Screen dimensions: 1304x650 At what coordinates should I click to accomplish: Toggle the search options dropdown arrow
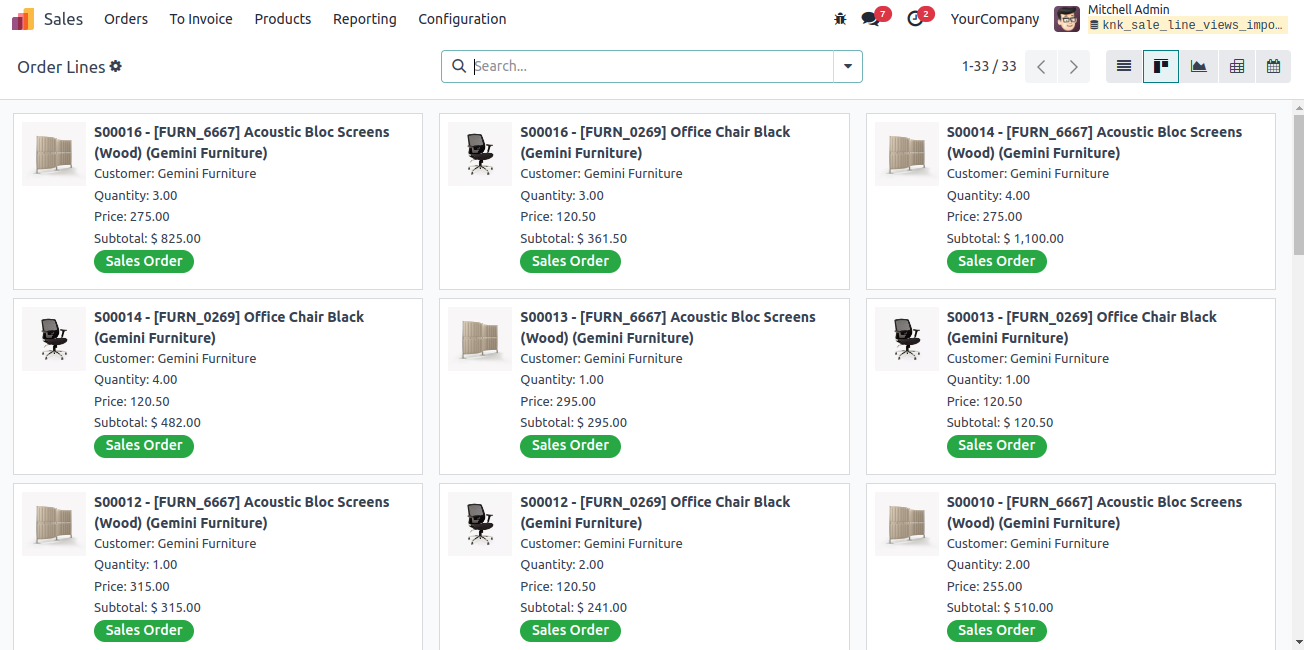[848, 66]
